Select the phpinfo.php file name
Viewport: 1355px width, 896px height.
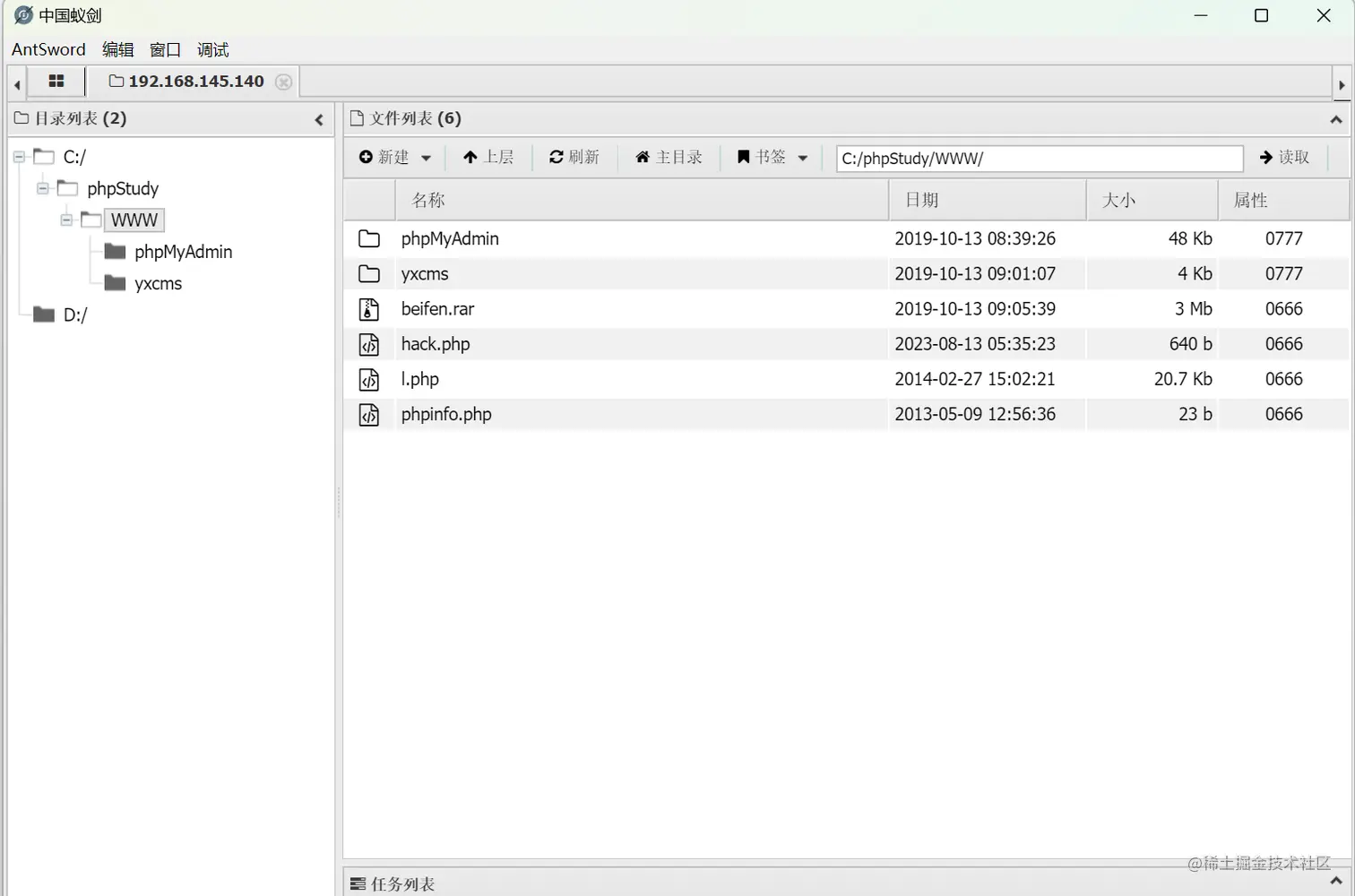pyautogui.click(x=446, y=414)
